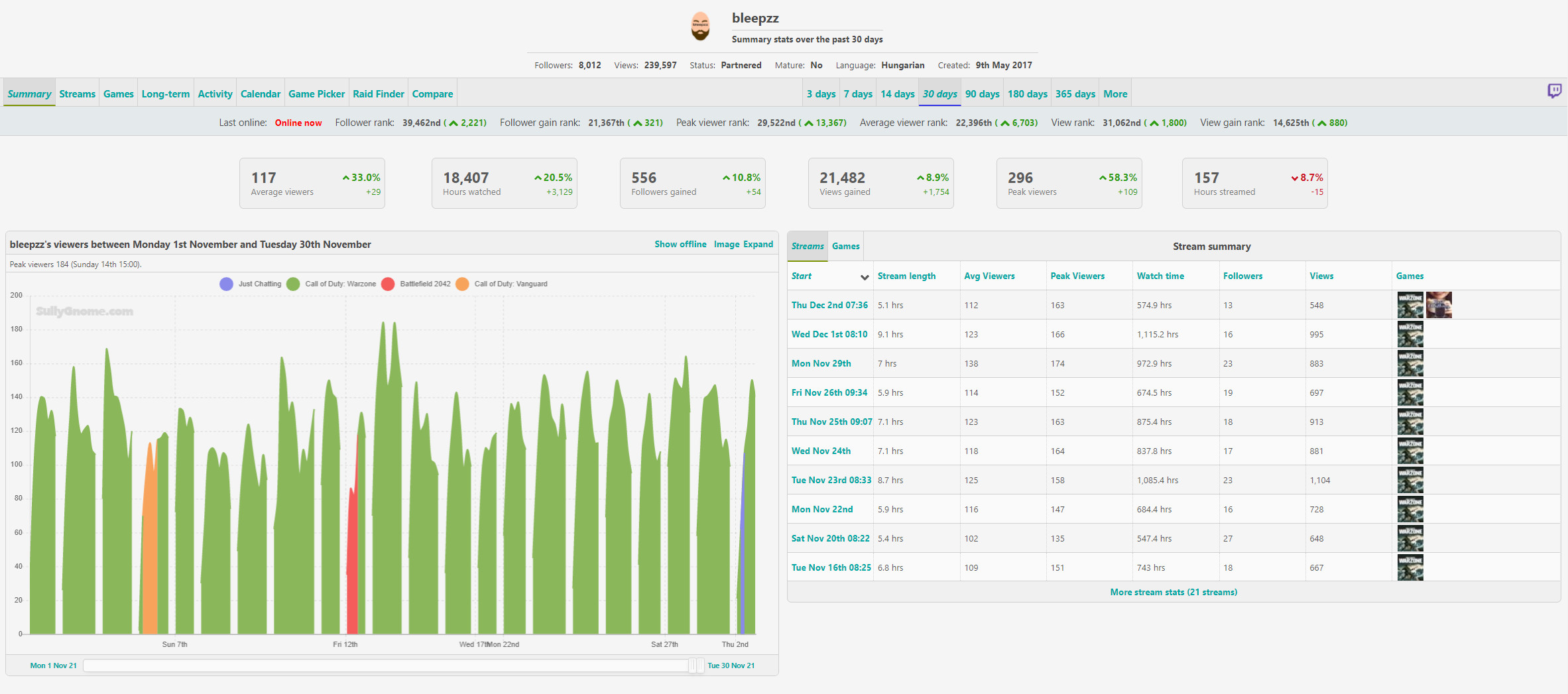Sort table by Peak Viewers column header
Viewport: 1568px width, 694px height.
point(1077,276)
